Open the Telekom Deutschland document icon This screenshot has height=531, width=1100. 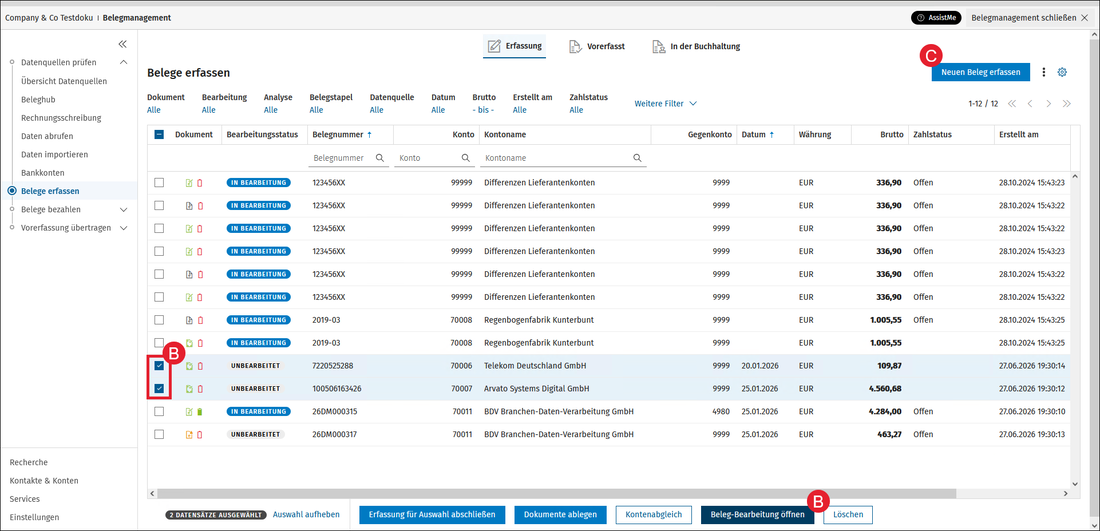pyautogui.click(x=189, y=366)
